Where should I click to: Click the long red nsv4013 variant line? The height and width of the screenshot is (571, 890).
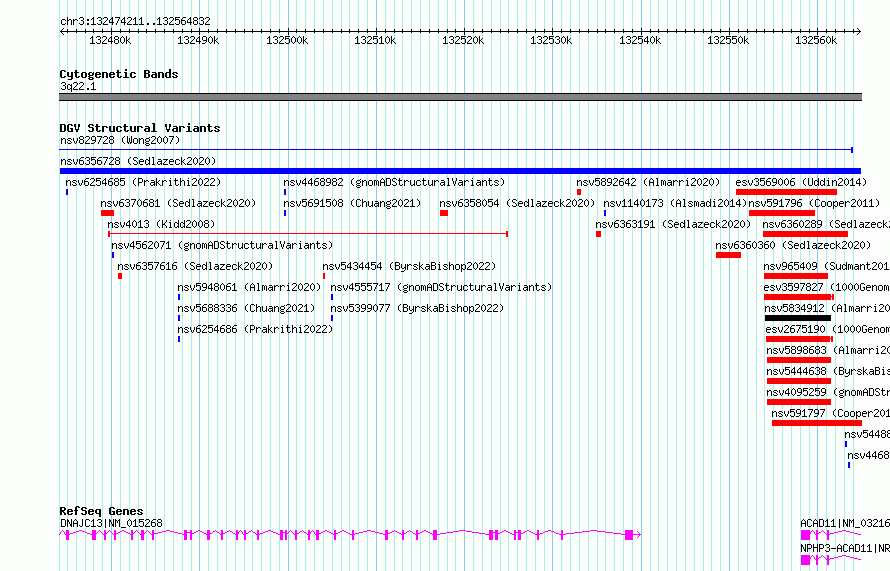[x=308, y=234]
